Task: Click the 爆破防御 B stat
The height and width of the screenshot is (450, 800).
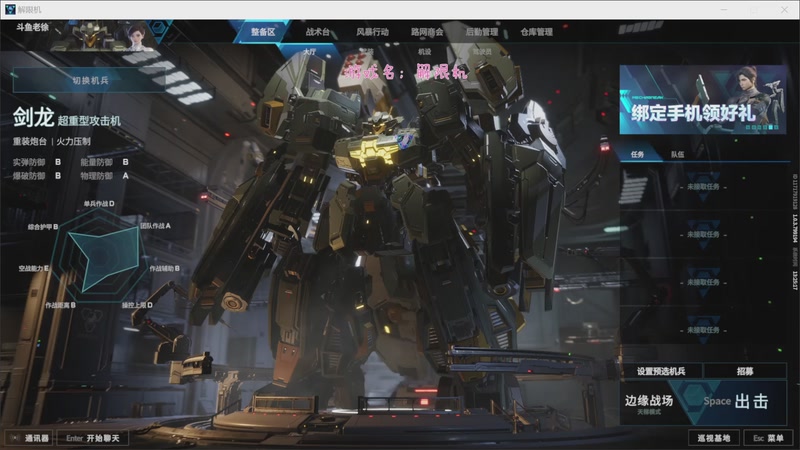Action: (37, 176)
